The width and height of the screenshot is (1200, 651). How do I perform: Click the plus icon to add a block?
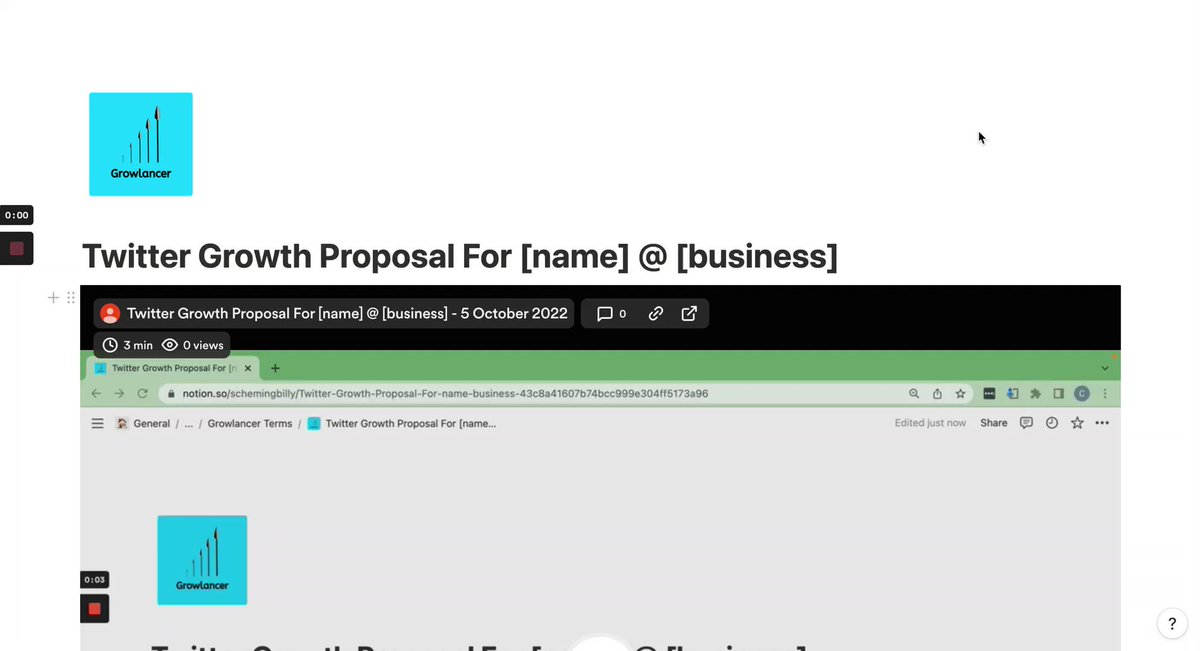coord(54,297)
